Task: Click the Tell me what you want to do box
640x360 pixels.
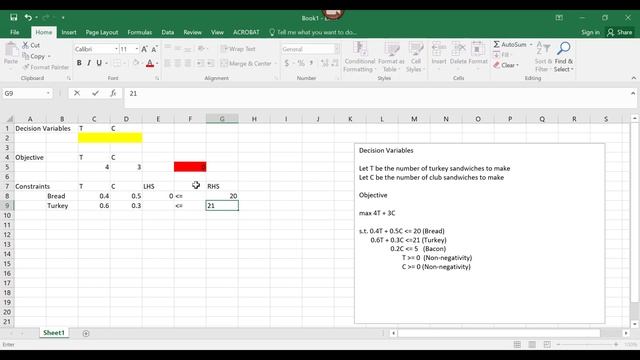Action: coord(313,32)
